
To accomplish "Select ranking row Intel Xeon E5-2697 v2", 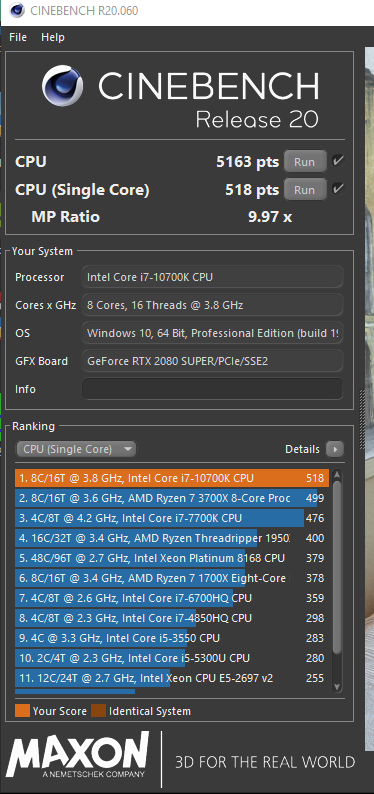I will [172, 678].
